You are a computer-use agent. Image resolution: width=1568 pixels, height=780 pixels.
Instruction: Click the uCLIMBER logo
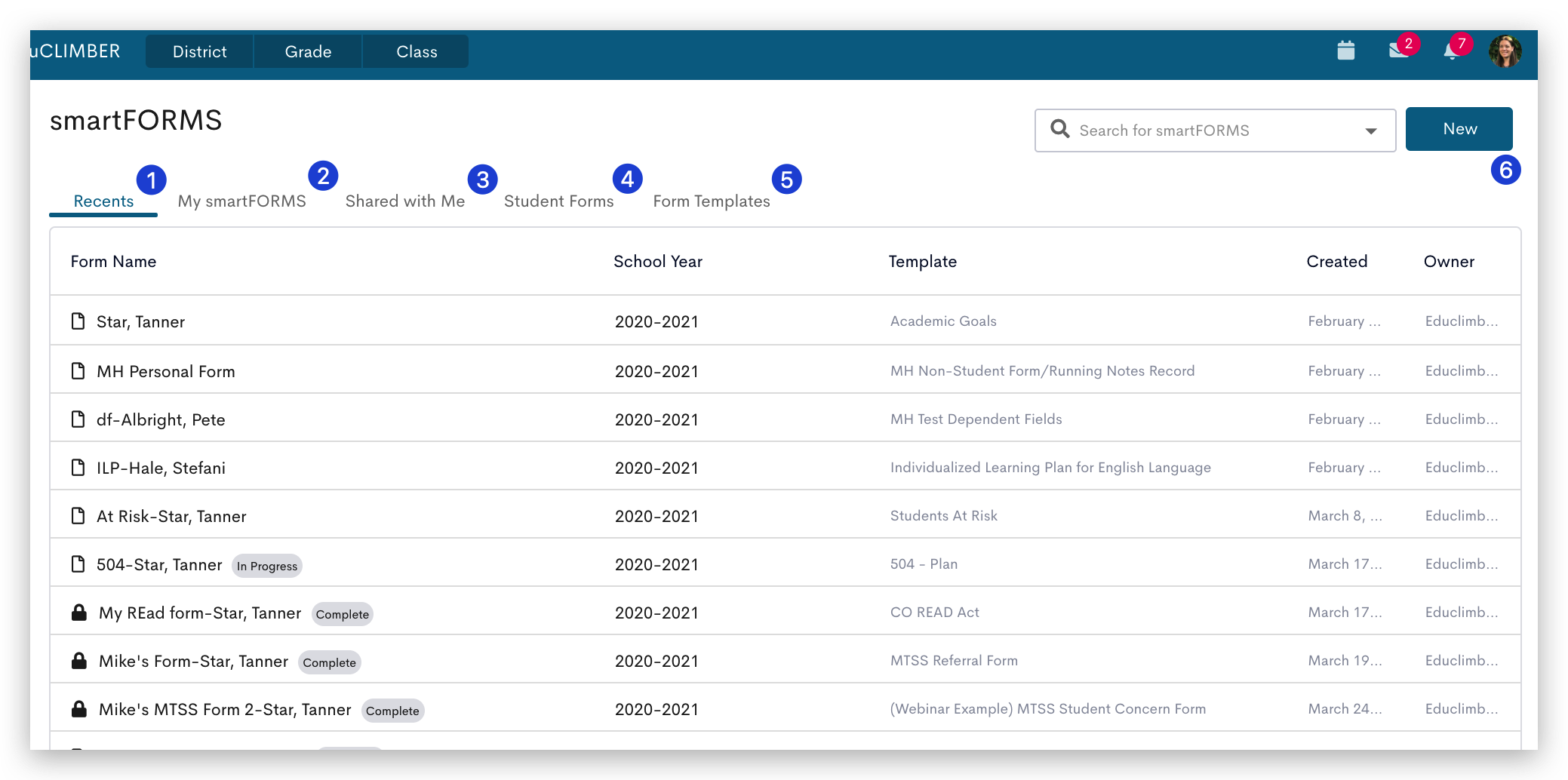pos(75,51)
